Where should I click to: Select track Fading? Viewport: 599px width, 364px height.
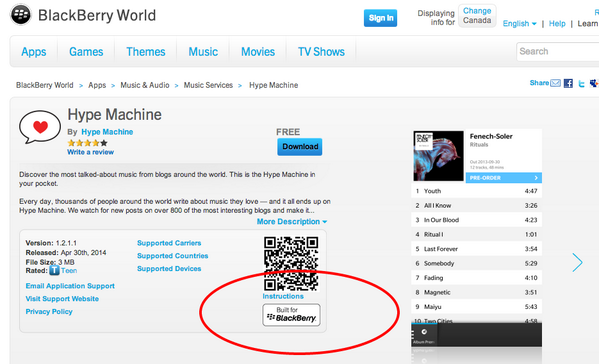point(476,278)
